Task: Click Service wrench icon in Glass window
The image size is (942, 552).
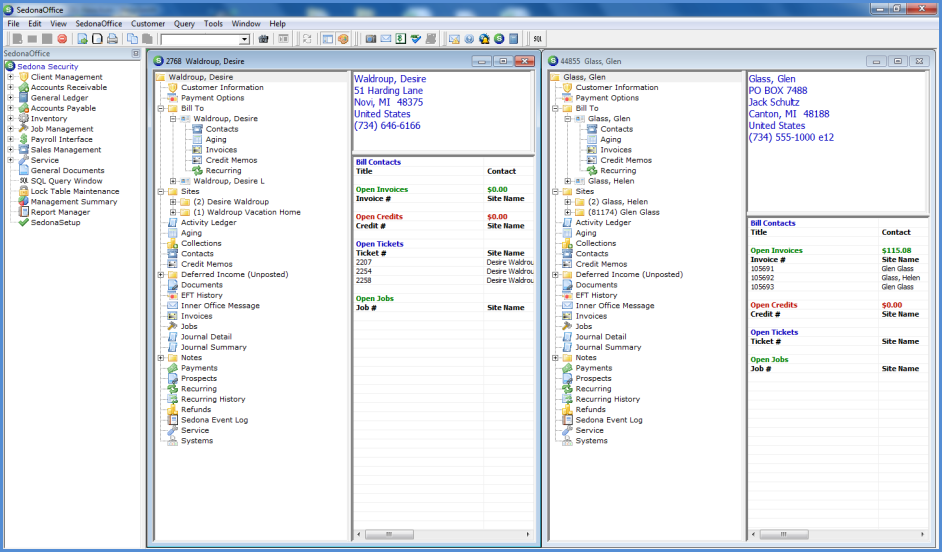Action: [567, 430]
